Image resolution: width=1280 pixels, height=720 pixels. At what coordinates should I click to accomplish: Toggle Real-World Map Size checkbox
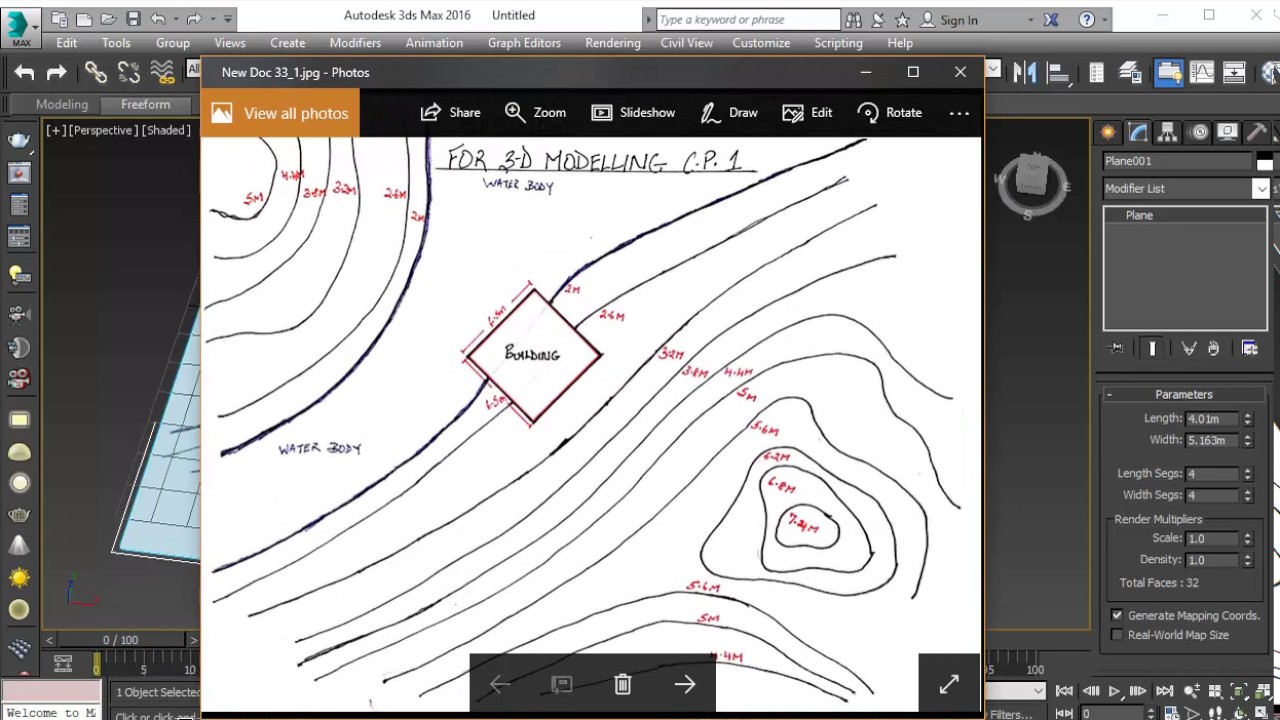(1117, 635)
